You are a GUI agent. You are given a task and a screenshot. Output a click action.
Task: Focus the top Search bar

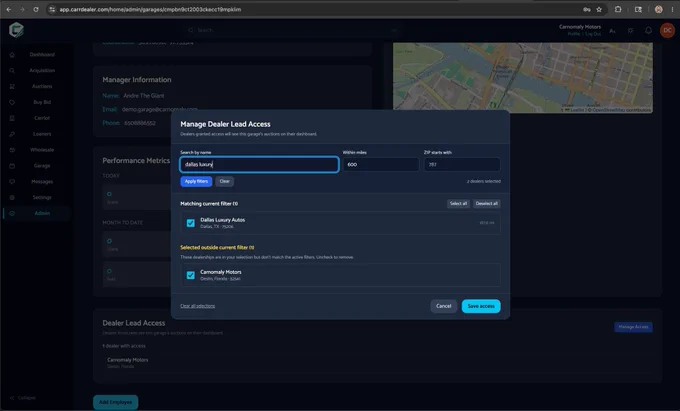(293, 30)
